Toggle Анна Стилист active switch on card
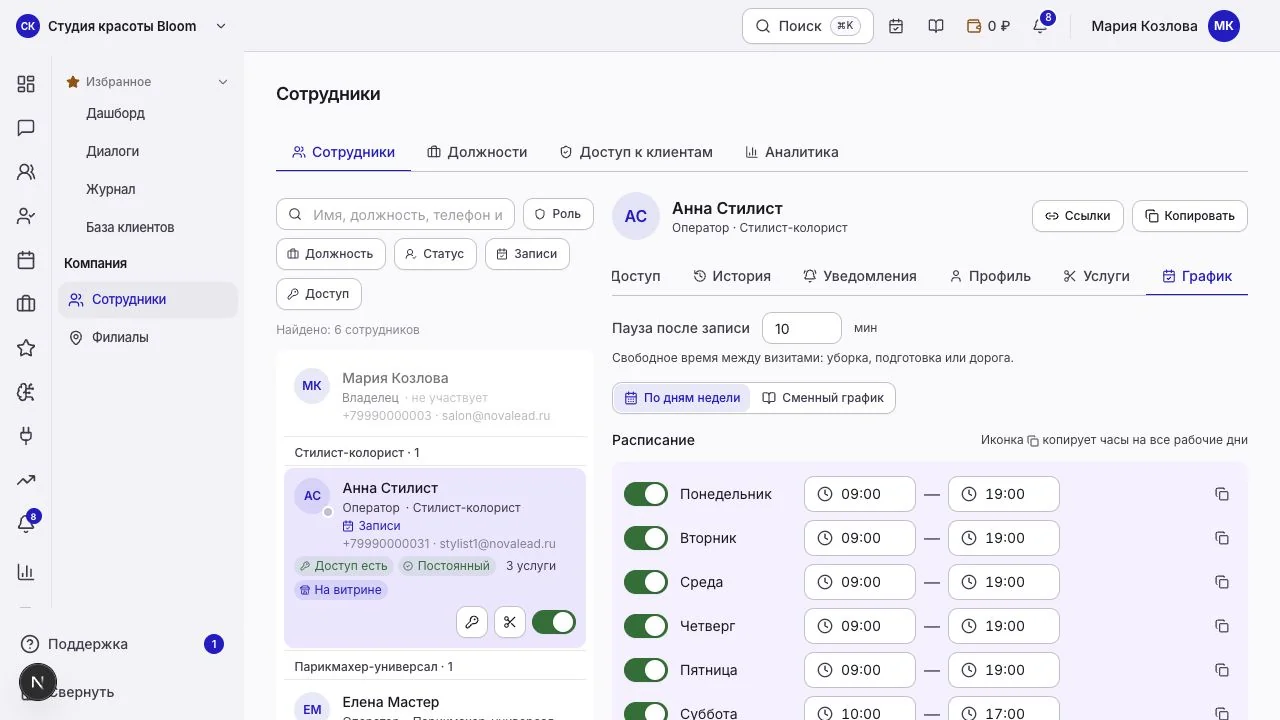Screen dimensions: 1280x720 click(554, 622)
